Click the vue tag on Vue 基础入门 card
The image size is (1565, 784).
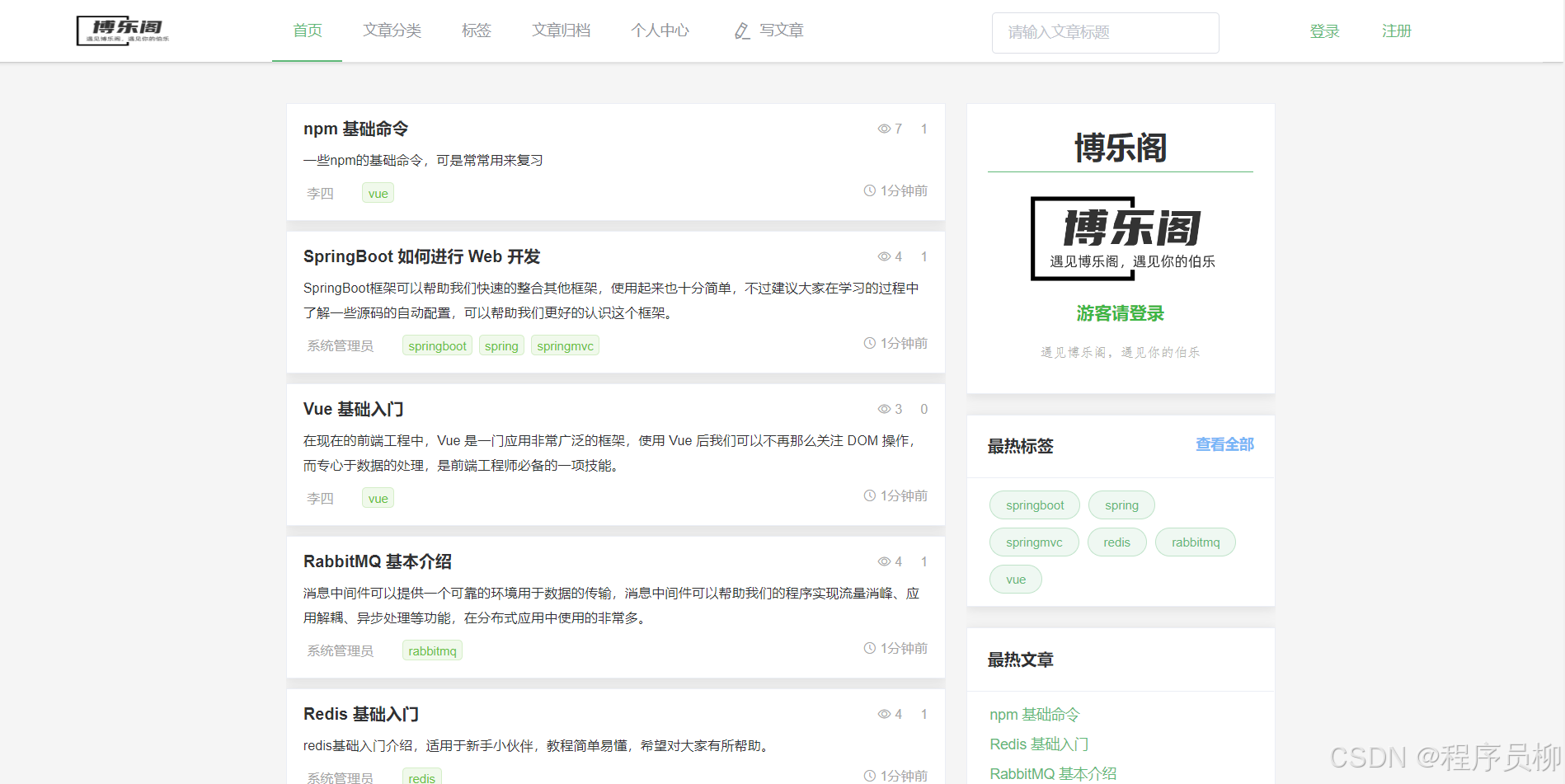378,498
